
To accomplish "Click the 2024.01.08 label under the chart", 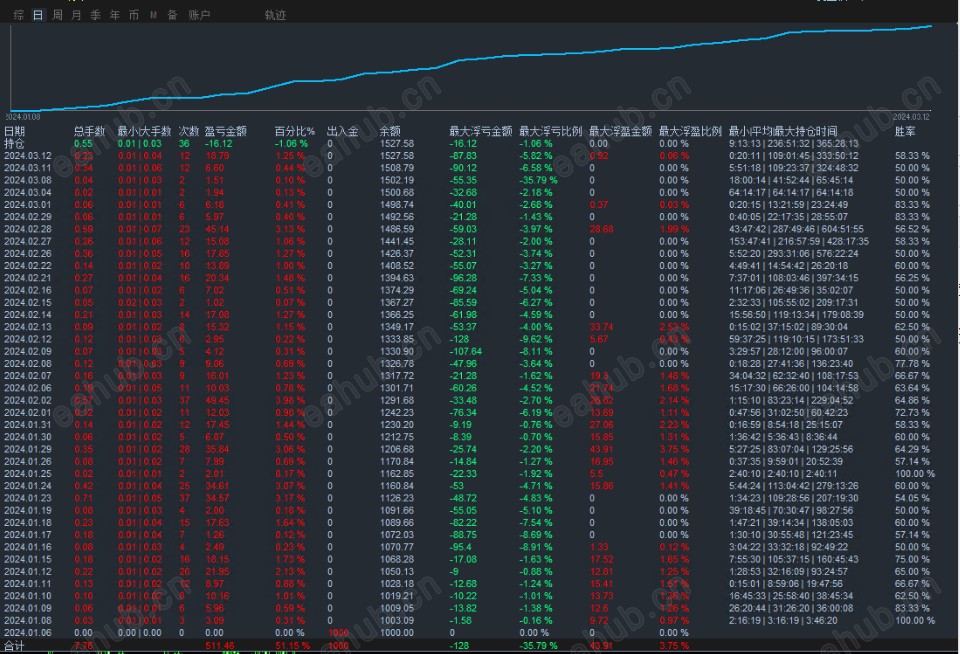I will [x=23, y=116].
